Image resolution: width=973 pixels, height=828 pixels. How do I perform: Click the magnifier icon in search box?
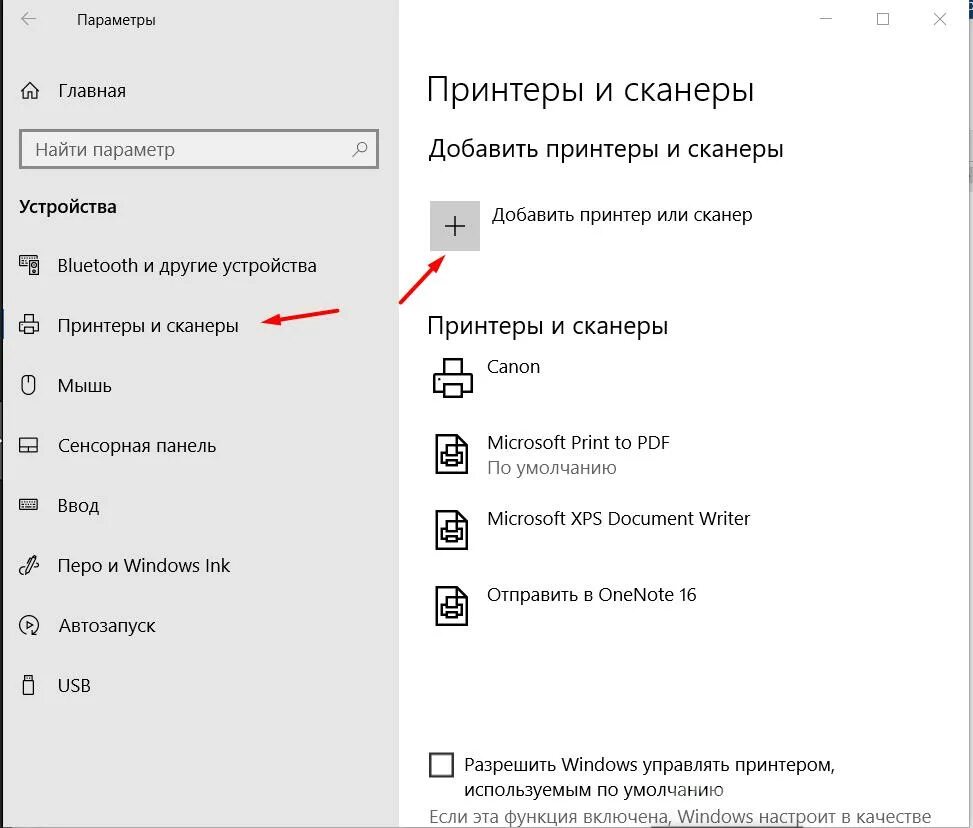pyautogui.click(x=360, y=149)
